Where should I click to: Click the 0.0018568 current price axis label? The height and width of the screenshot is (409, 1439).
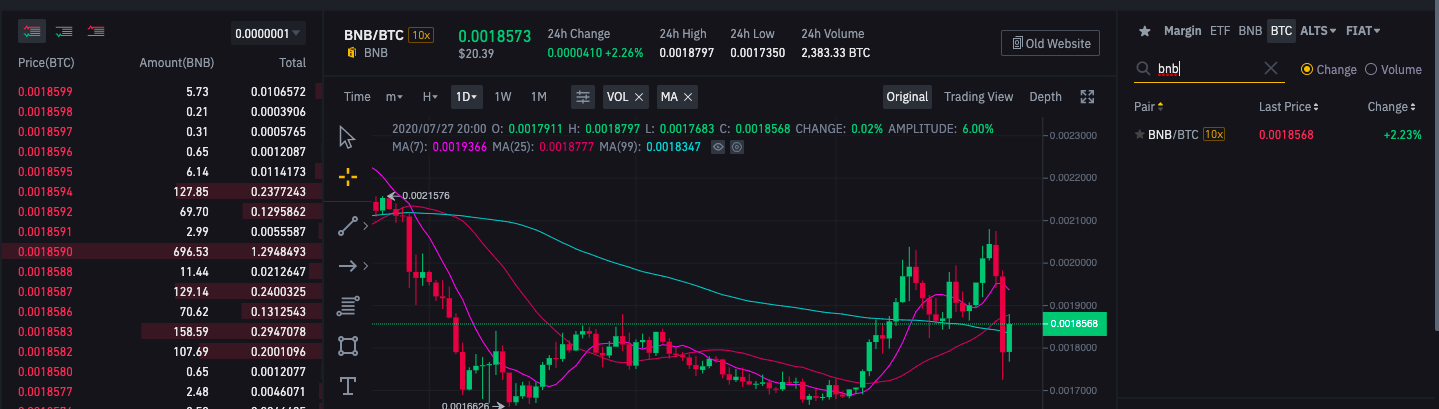tap(1075, 323)
